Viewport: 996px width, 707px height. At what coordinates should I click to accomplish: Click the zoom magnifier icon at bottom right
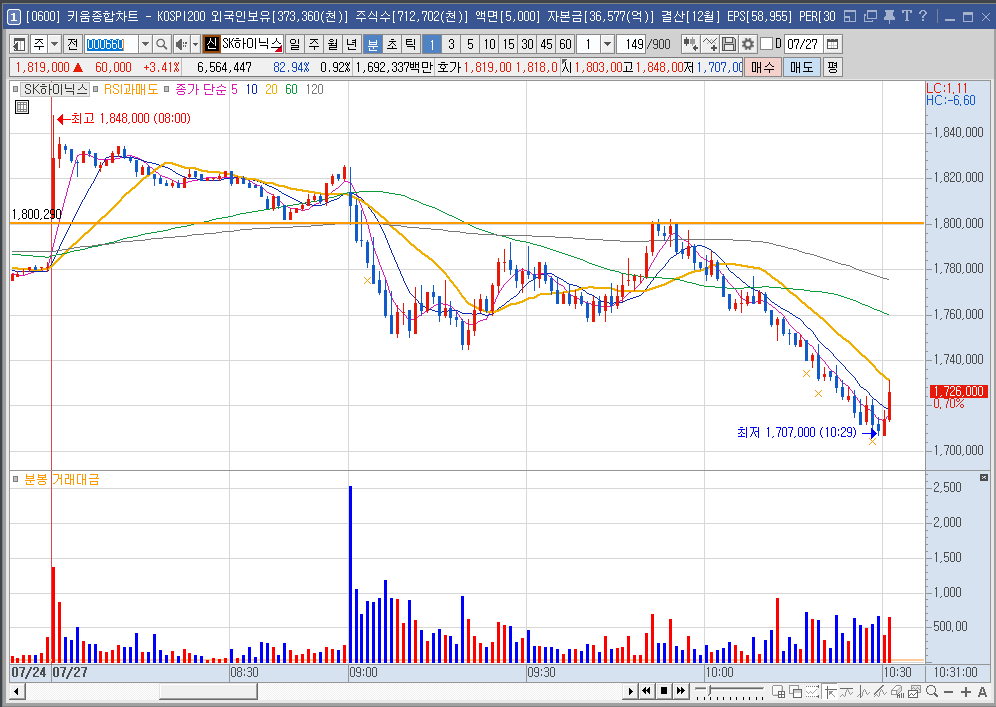(x=932, y=691)
